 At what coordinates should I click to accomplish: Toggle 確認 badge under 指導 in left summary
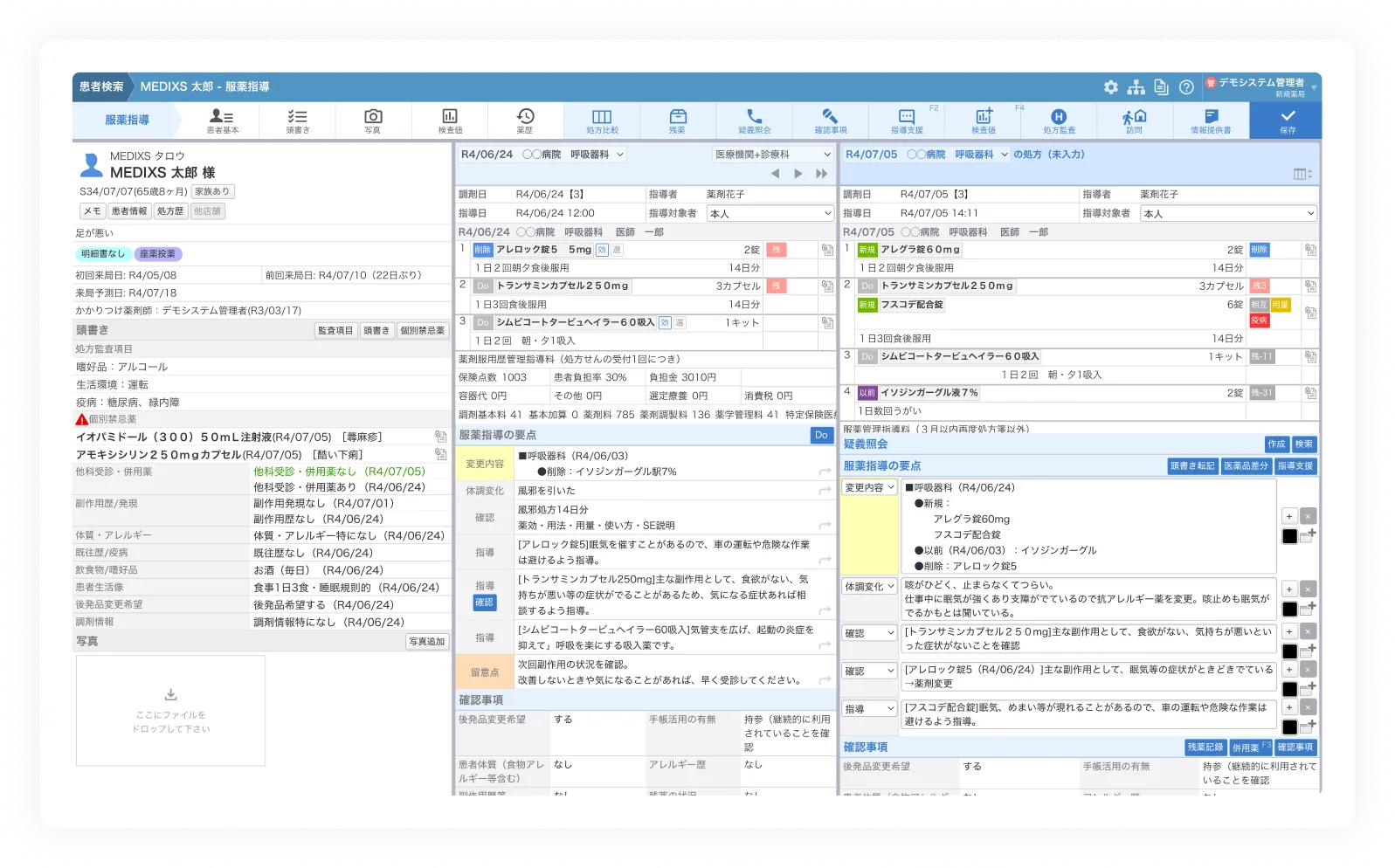[484, 603]
